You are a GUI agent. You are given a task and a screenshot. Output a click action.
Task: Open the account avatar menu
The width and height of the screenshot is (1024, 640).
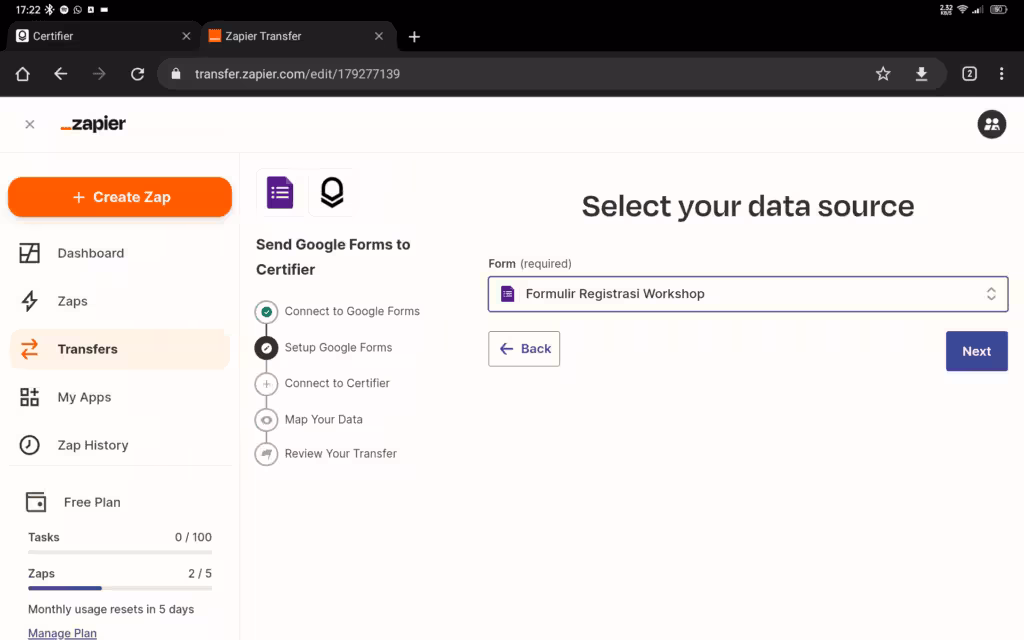[x=991, y=124]
